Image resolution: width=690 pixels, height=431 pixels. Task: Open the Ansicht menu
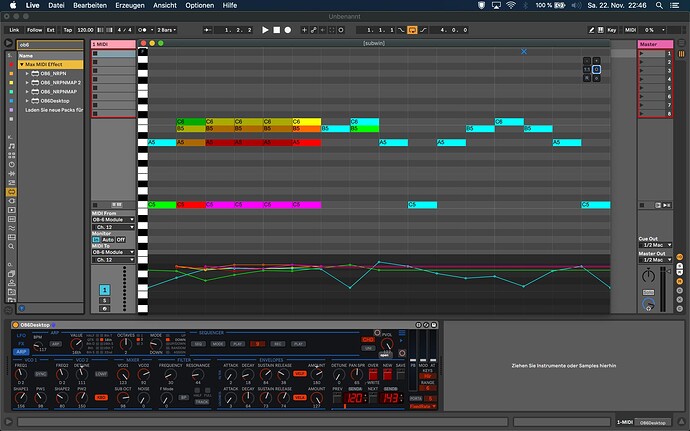point(165,6)
